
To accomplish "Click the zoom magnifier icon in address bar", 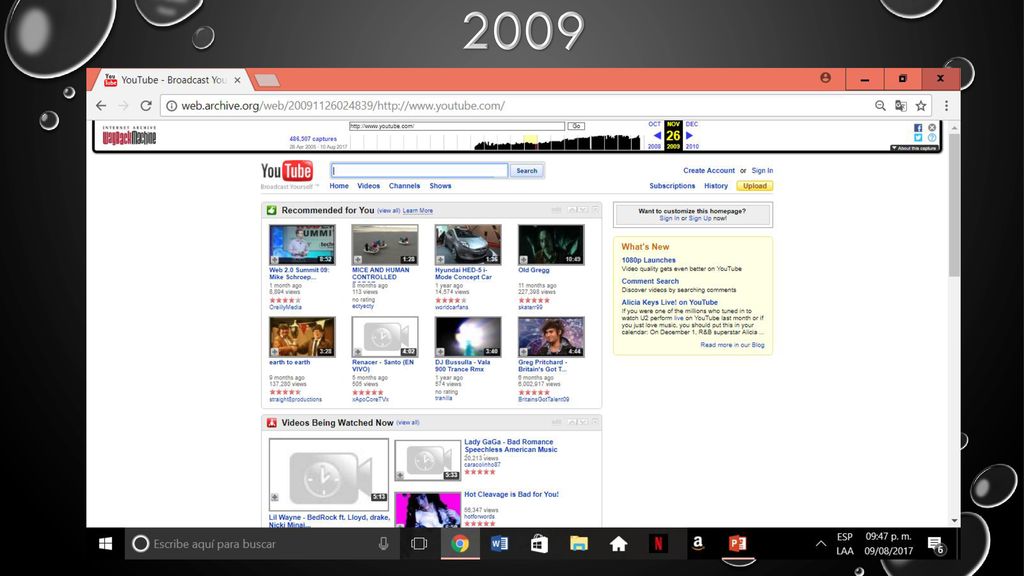I will [880, 106].
